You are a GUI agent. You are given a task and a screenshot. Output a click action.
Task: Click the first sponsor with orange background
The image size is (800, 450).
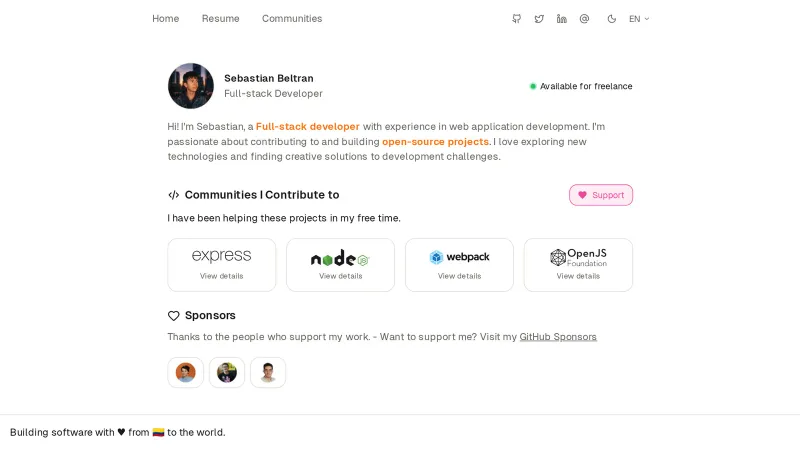(x=186, y=373)
